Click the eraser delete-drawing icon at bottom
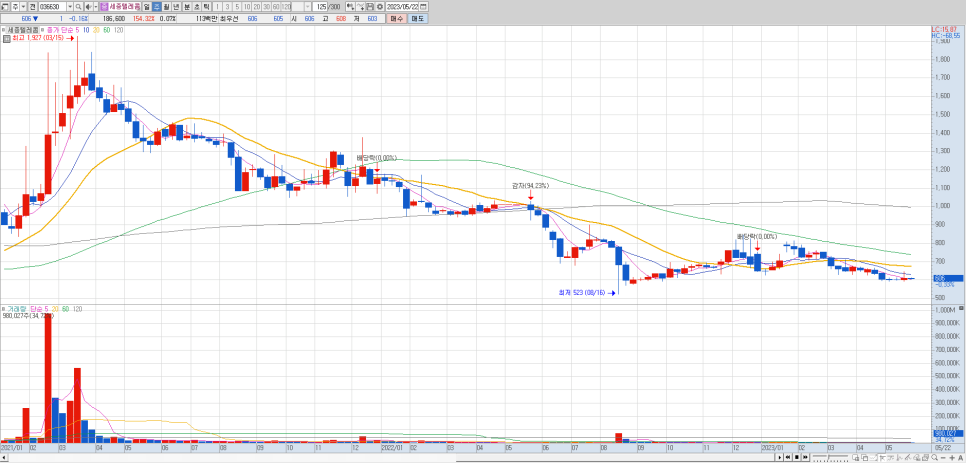The image size is (966, 463). coord(916,457)
